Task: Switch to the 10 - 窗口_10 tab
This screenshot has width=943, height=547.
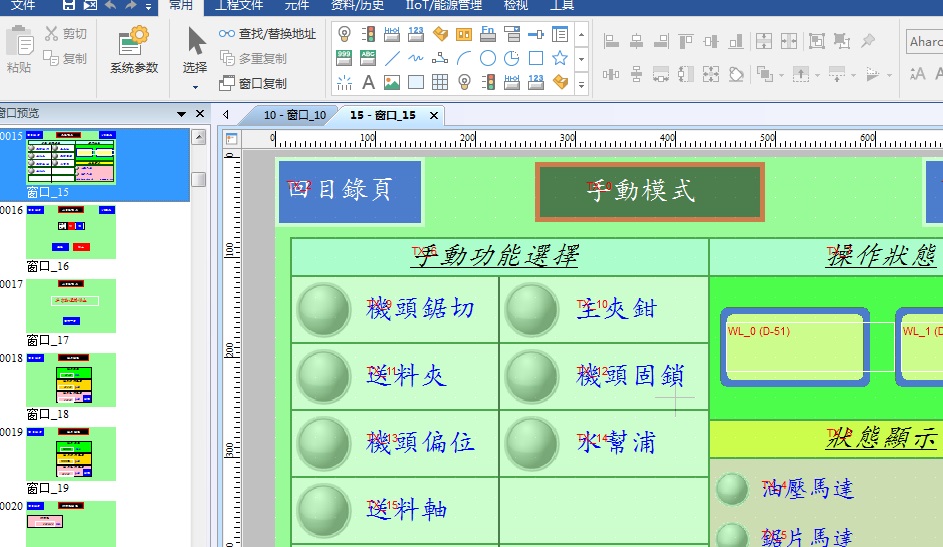Action: 294,115
